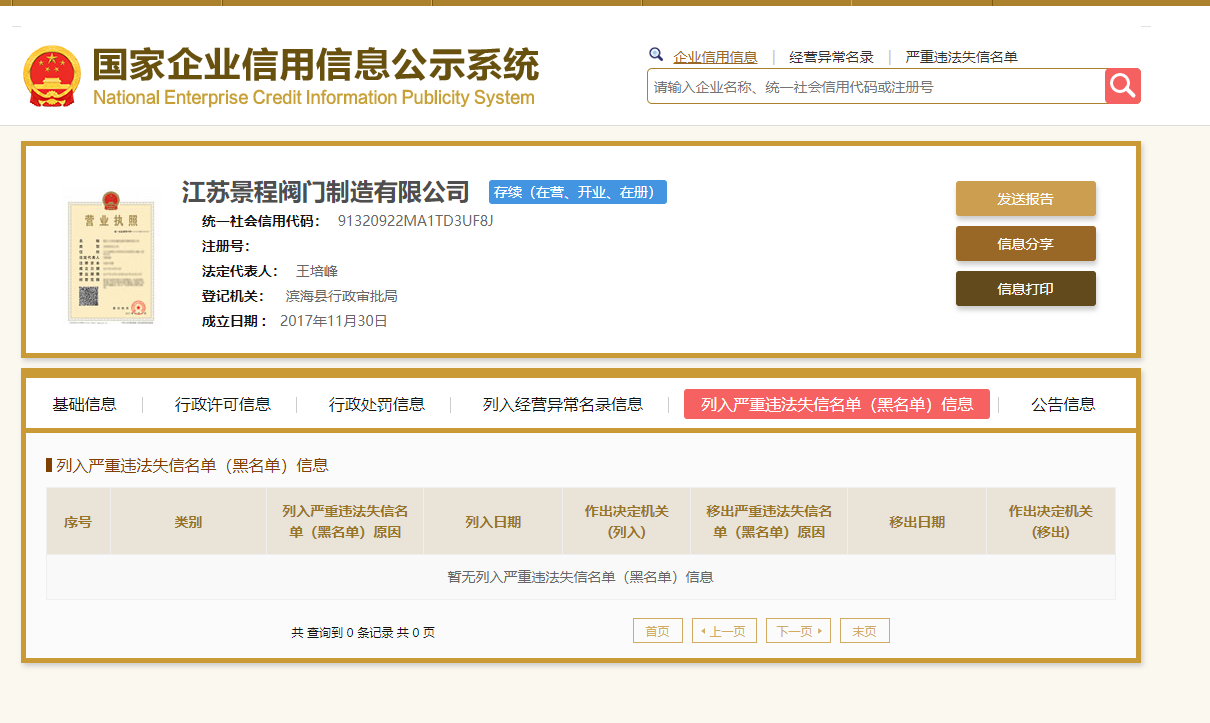Click the 暂无列入严重违法失信名单 empty message
The width and height of the screenshot is (1210, 723).
tap(580, 577)
